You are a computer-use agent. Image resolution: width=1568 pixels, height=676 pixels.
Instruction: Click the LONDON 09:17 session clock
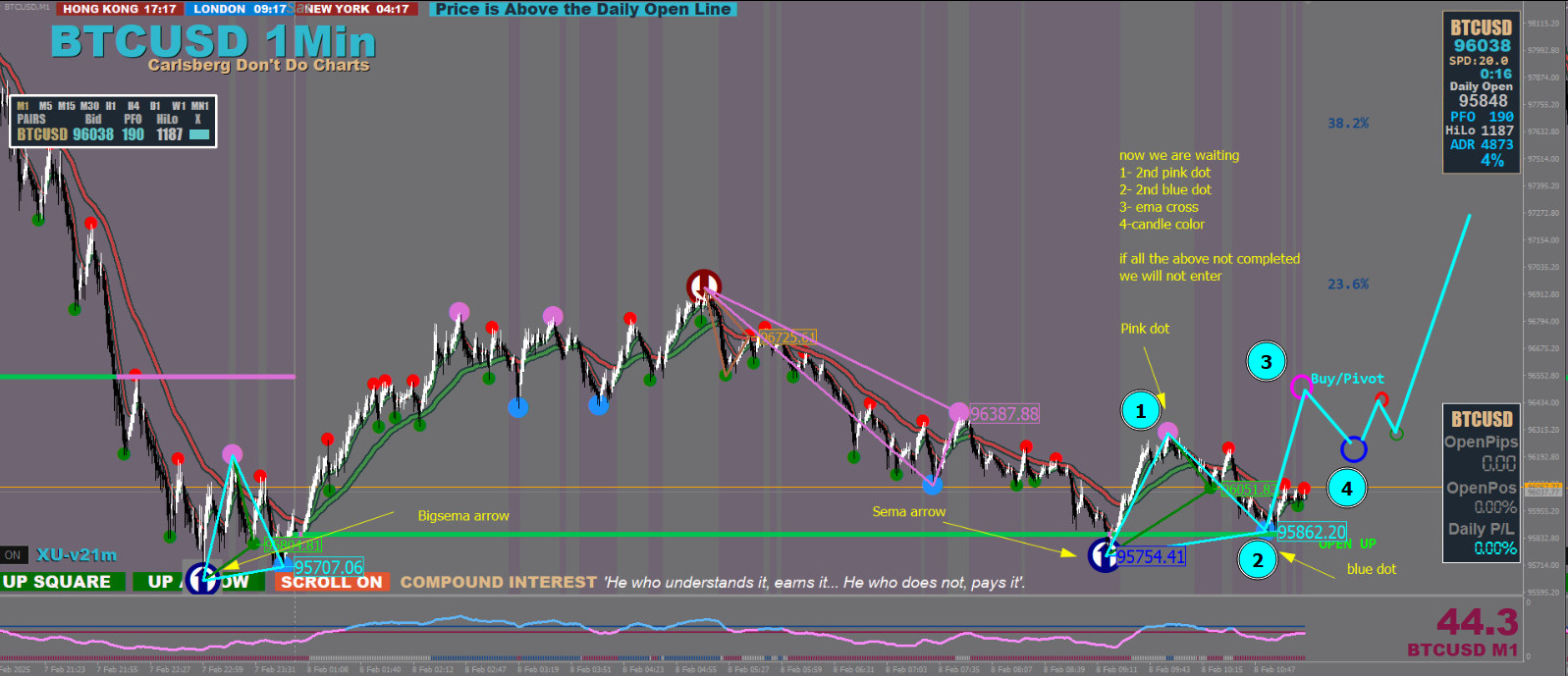click(240, 9)
